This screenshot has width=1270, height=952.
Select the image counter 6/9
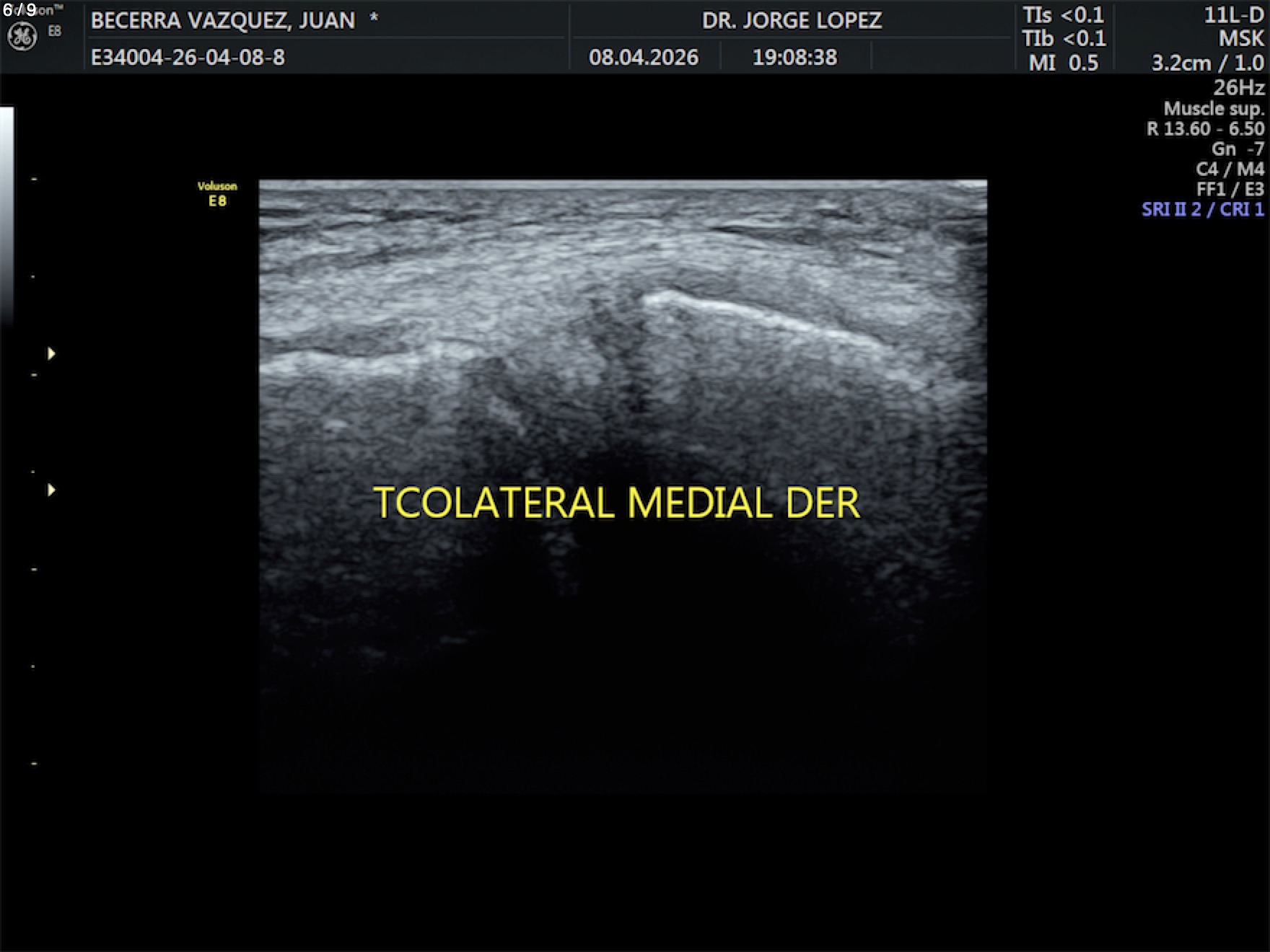pos(19,10)
